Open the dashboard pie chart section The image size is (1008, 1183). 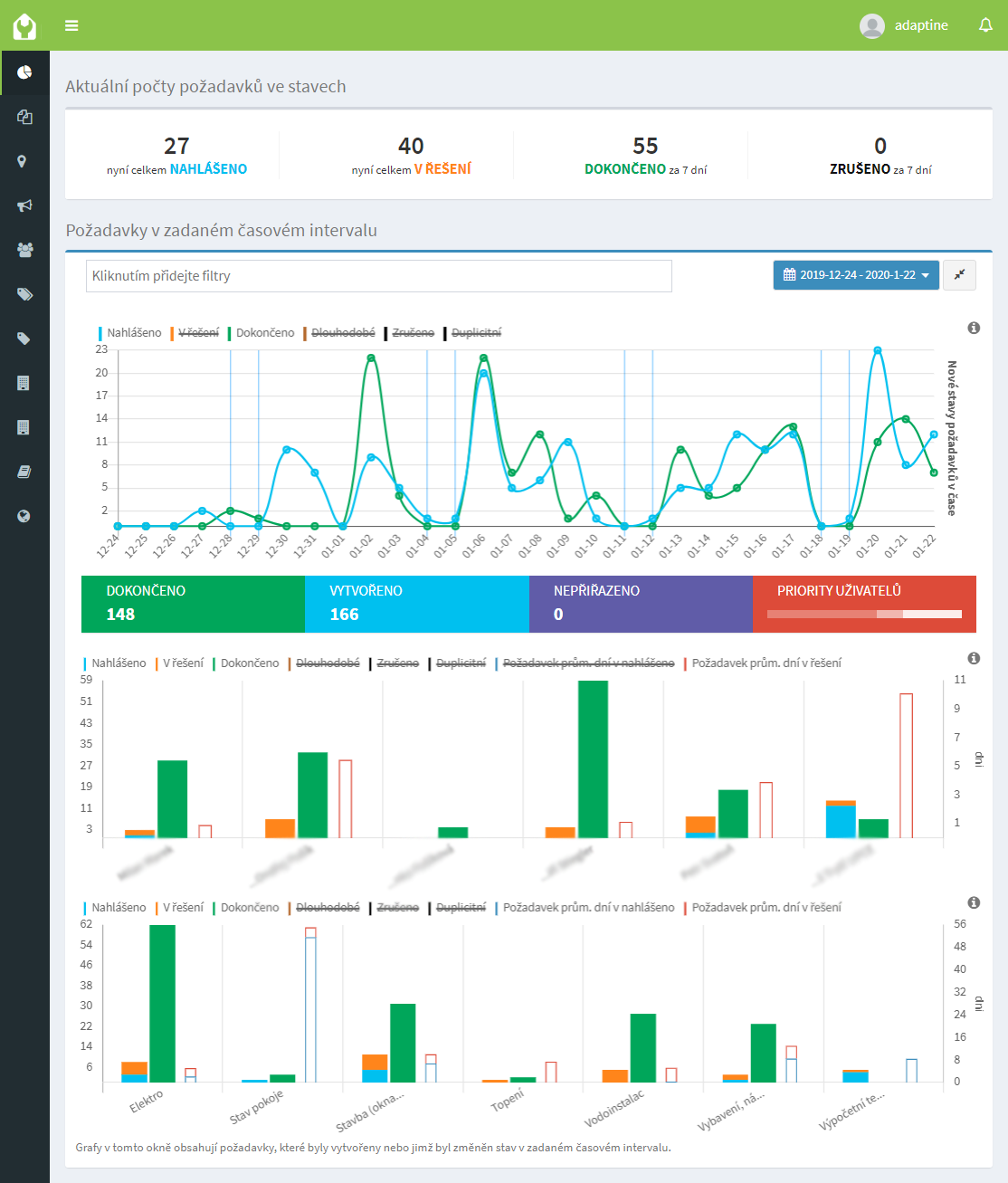24,72
